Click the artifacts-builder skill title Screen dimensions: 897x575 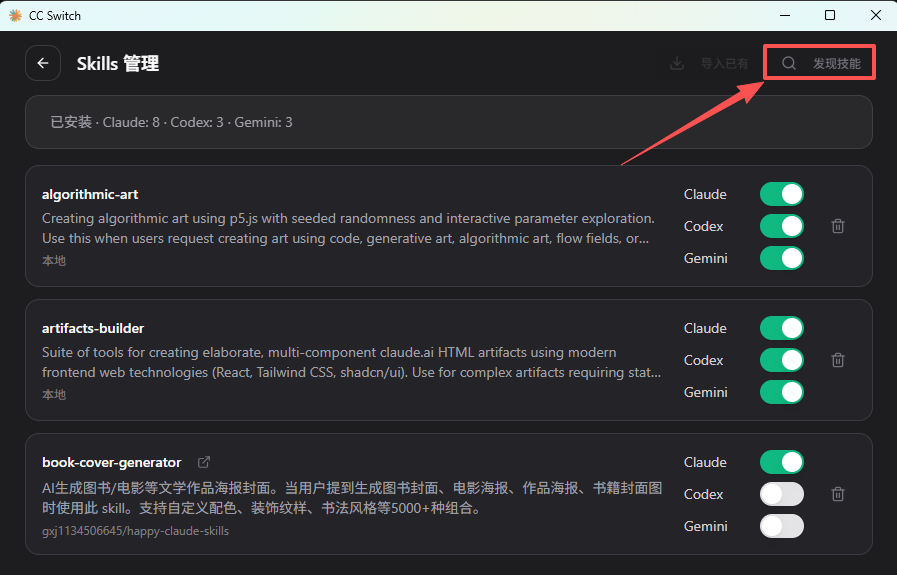click(93, 328)
